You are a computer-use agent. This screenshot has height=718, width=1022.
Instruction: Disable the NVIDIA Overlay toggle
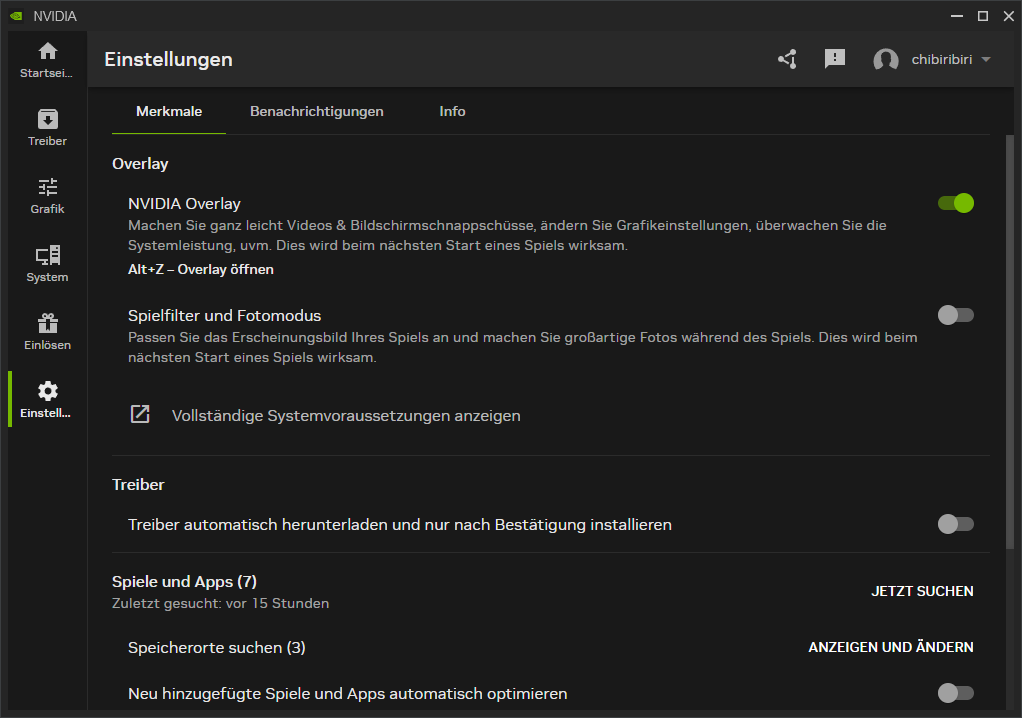tap(955, 203)
